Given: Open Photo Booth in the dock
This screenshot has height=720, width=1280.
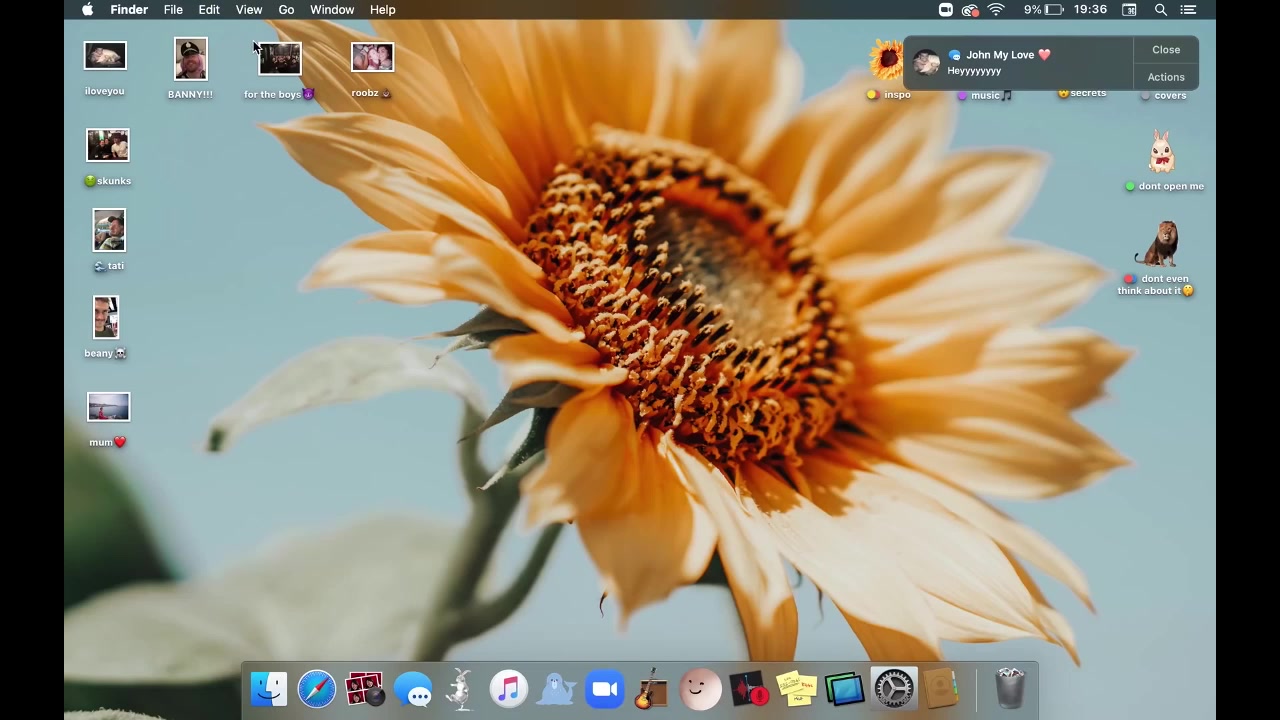Looking at the screenshot, I should 364,689.
